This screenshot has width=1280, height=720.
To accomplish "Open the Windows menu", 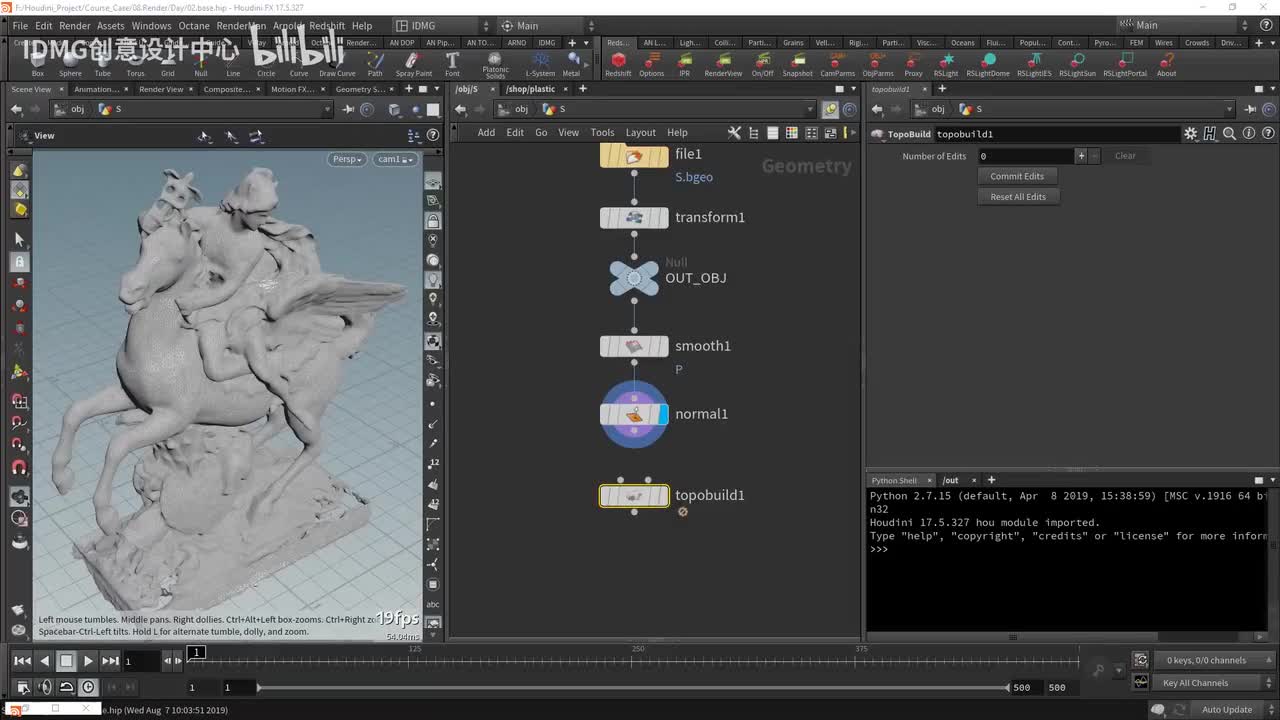I will click(x=151, y=26).
